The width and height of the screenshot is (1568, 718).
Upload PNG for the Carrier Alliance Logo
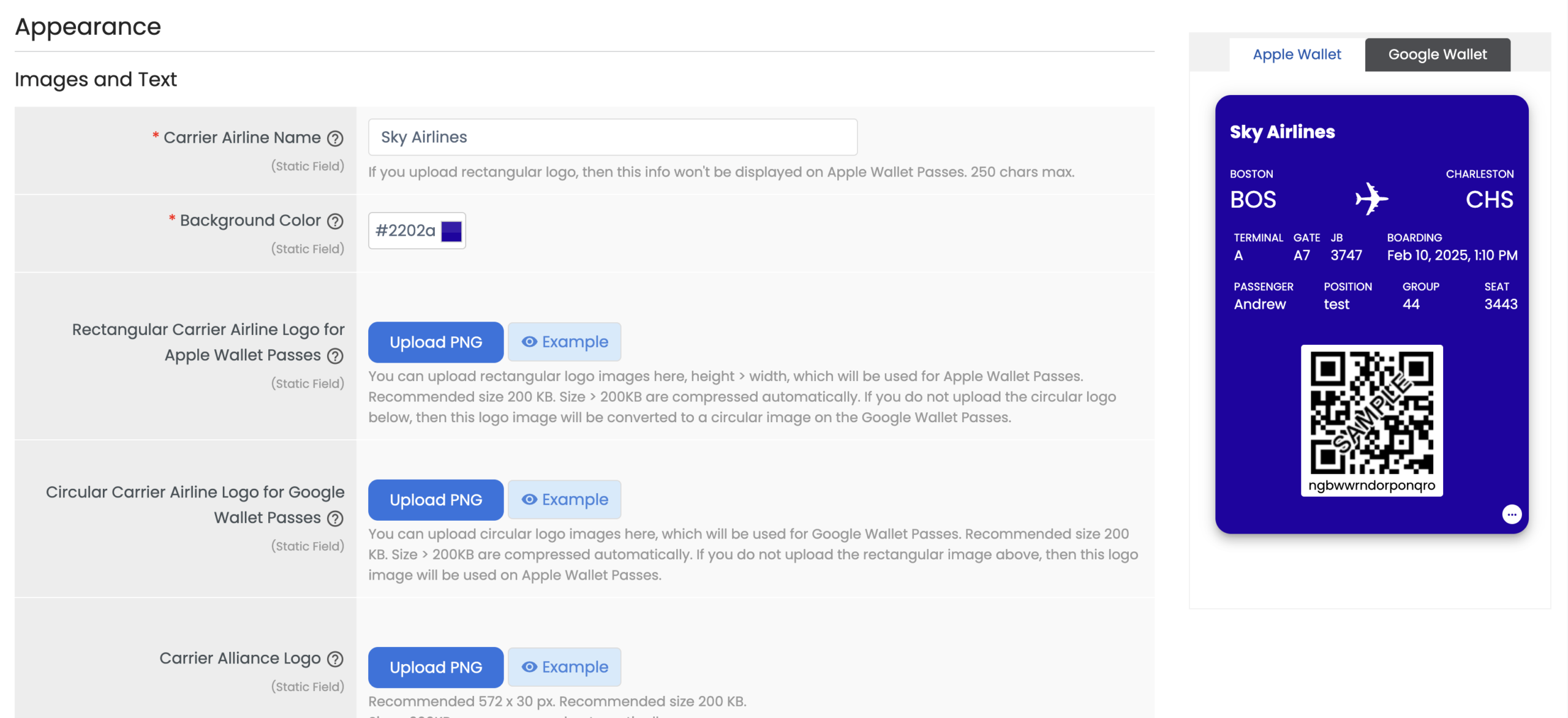(435, 667)
